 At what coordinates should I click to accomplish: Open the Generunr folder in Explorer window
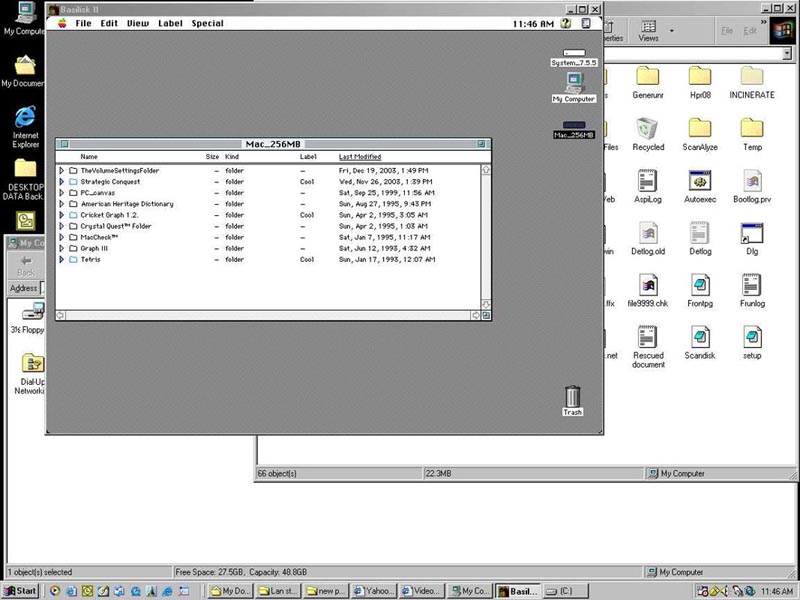[648, 83]
